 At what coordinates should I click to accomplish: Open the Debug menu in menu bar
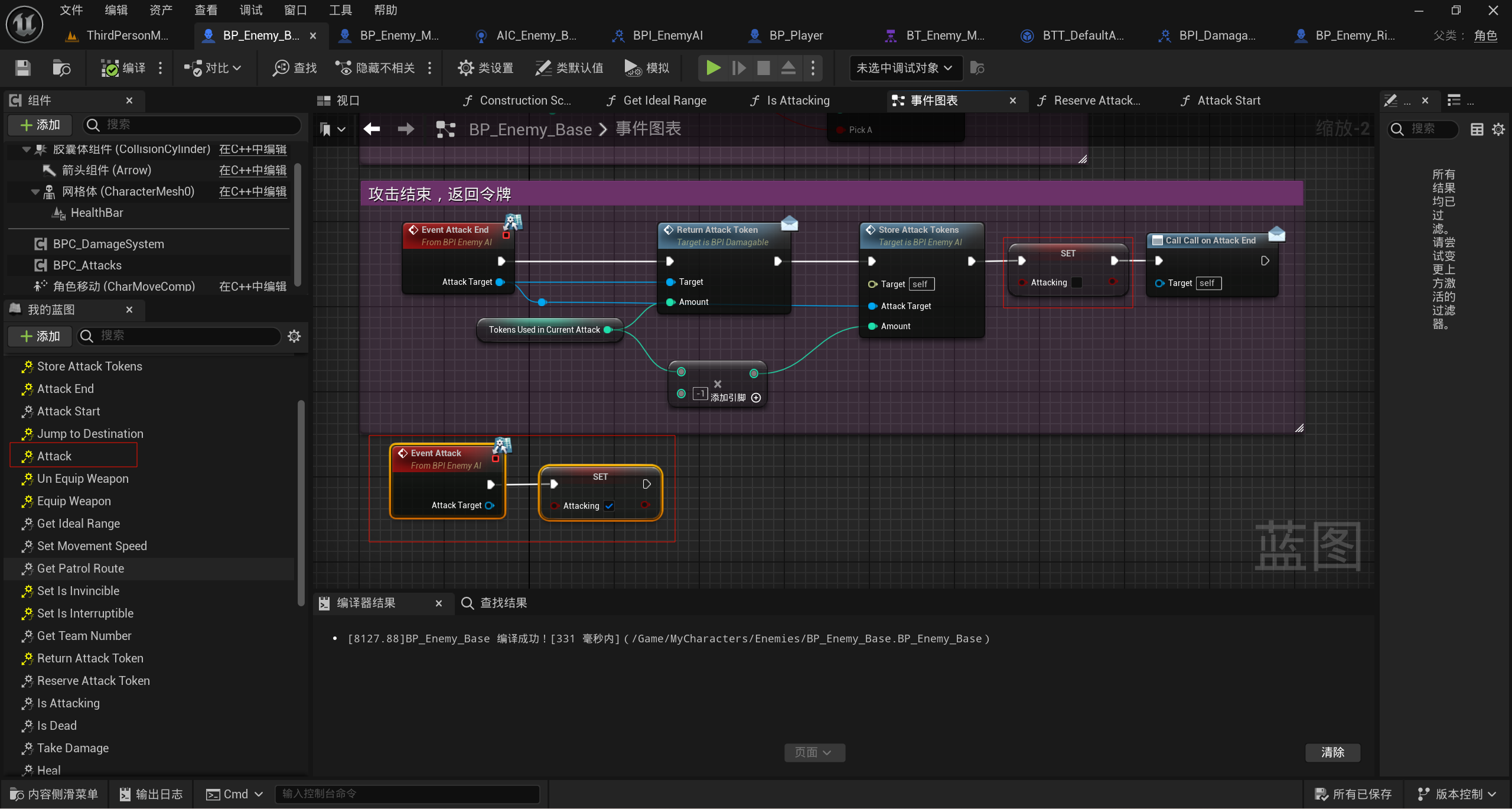click(x=250, y=10)
